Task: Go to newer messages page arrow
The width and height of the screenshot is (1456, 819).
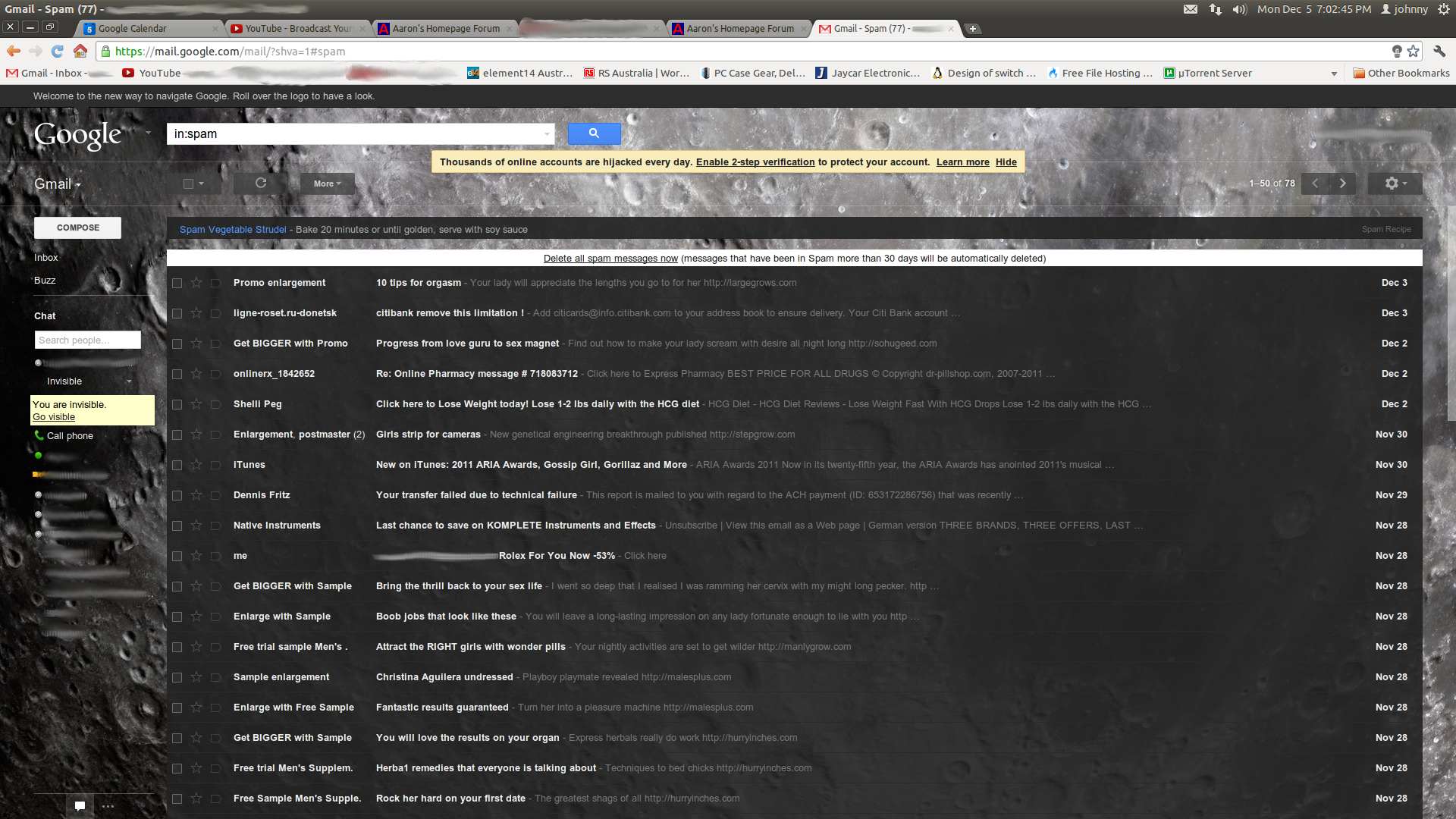Action: point(1315,184)
